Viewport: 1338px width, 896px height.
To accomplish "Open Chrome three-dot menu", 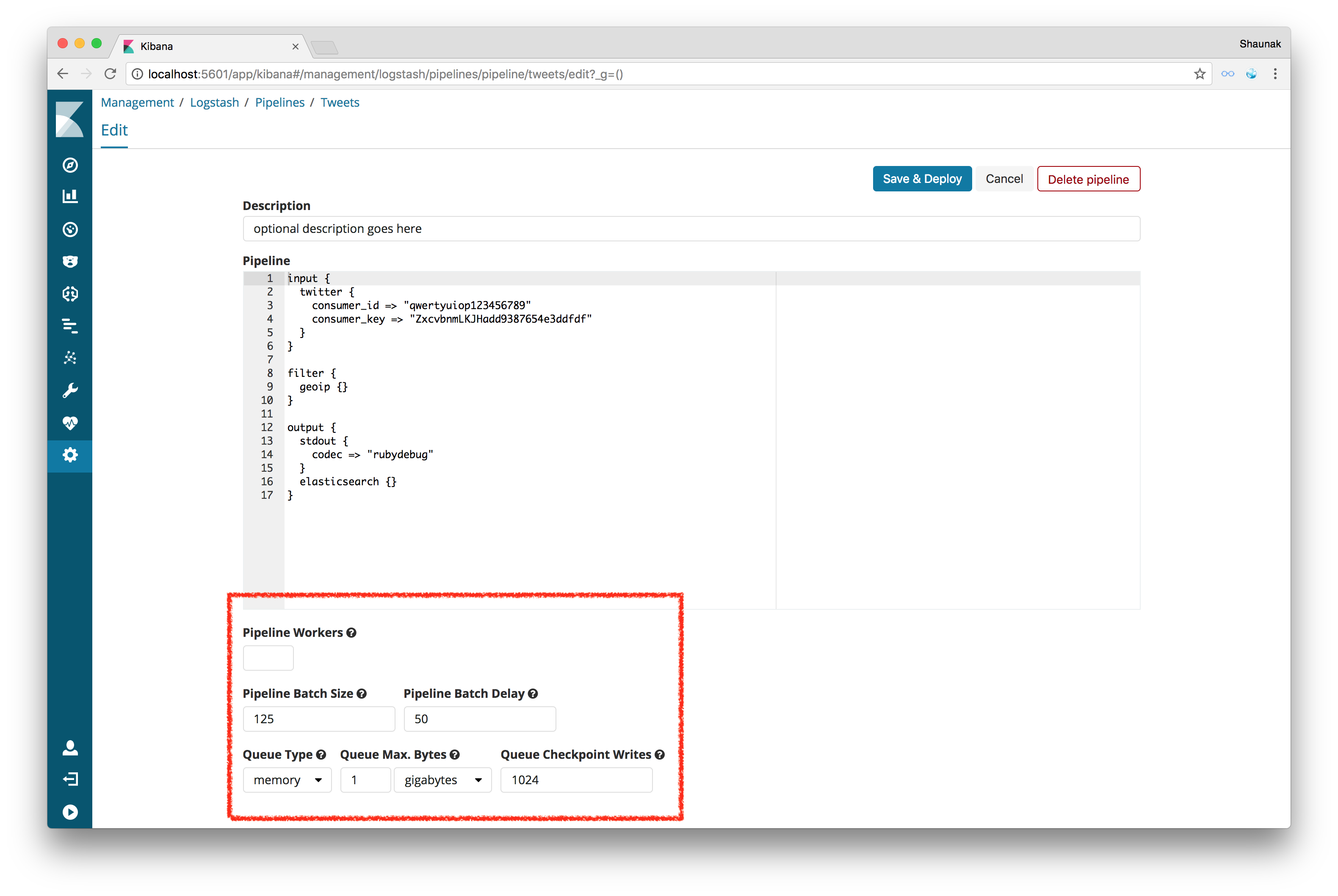I will 1275,74.
